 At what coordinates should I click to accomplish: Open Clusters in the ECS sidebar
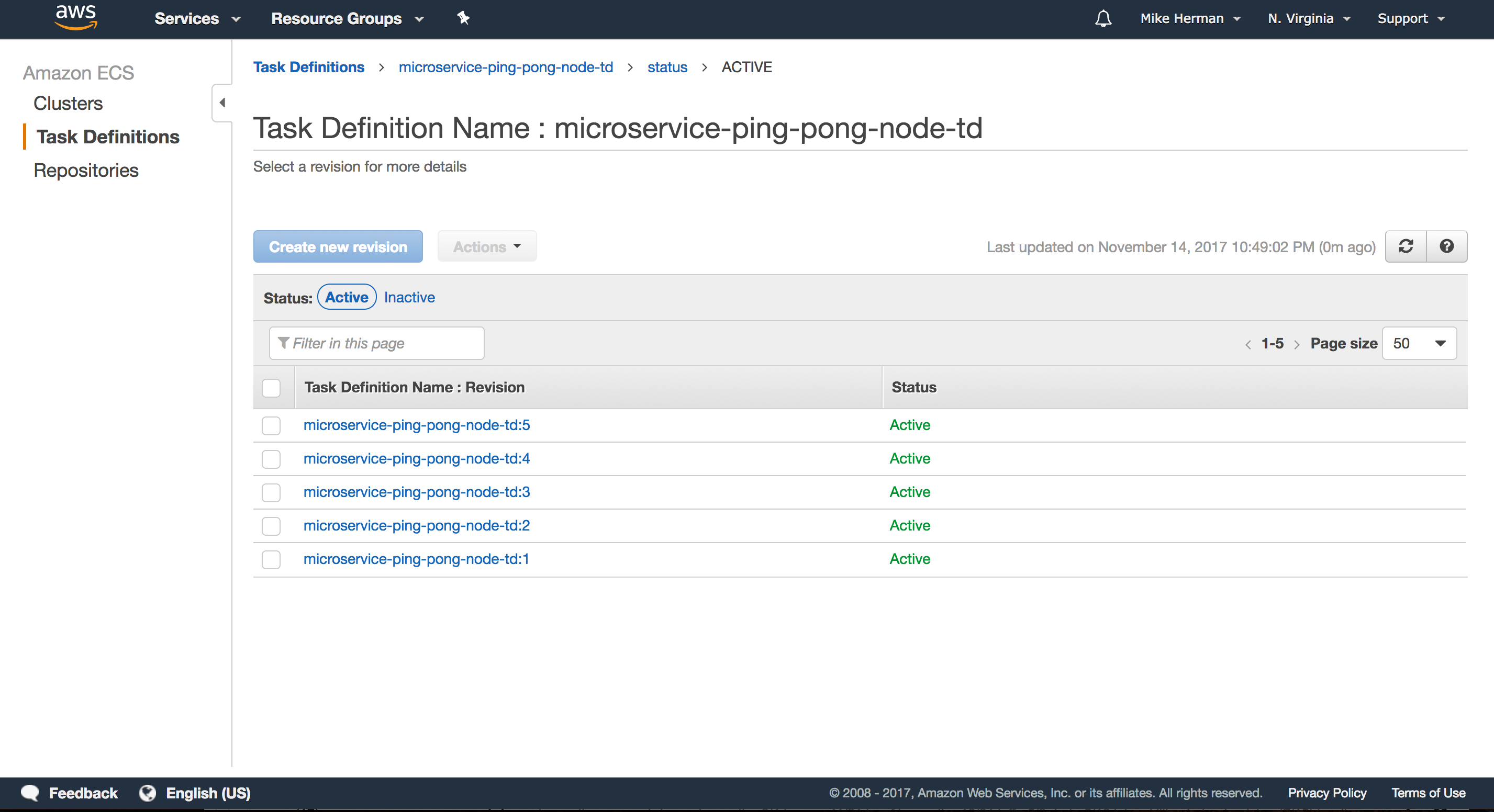[x=68, y=103]
